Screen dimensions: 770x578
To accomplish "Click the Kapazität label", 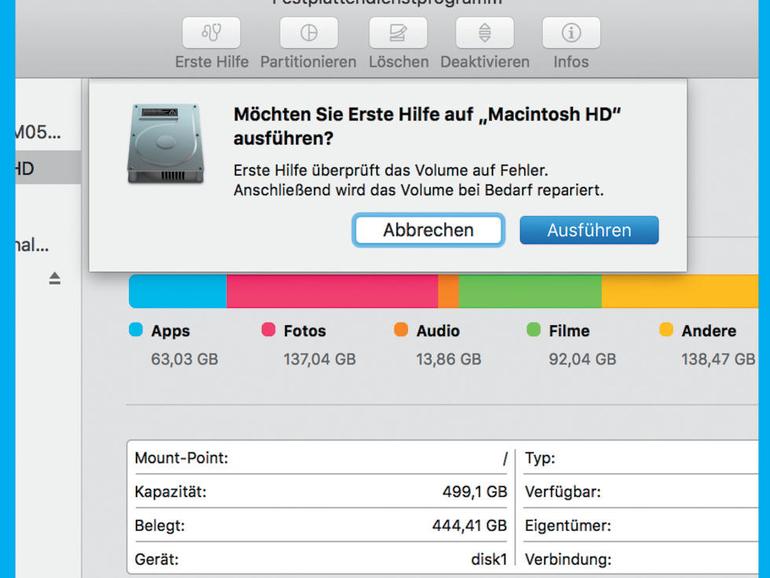I will coord(170,492).
